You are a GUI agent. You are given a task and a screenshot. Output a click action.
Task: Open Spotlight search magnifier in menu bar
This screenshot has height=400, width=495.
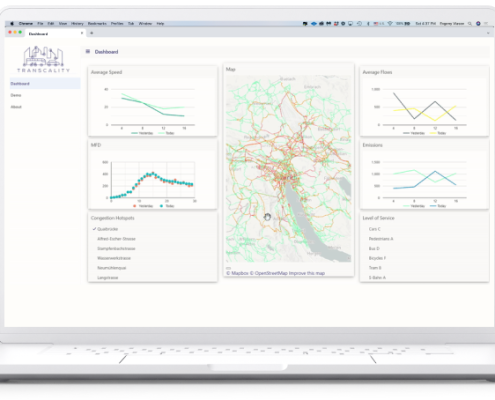[470, 24]
